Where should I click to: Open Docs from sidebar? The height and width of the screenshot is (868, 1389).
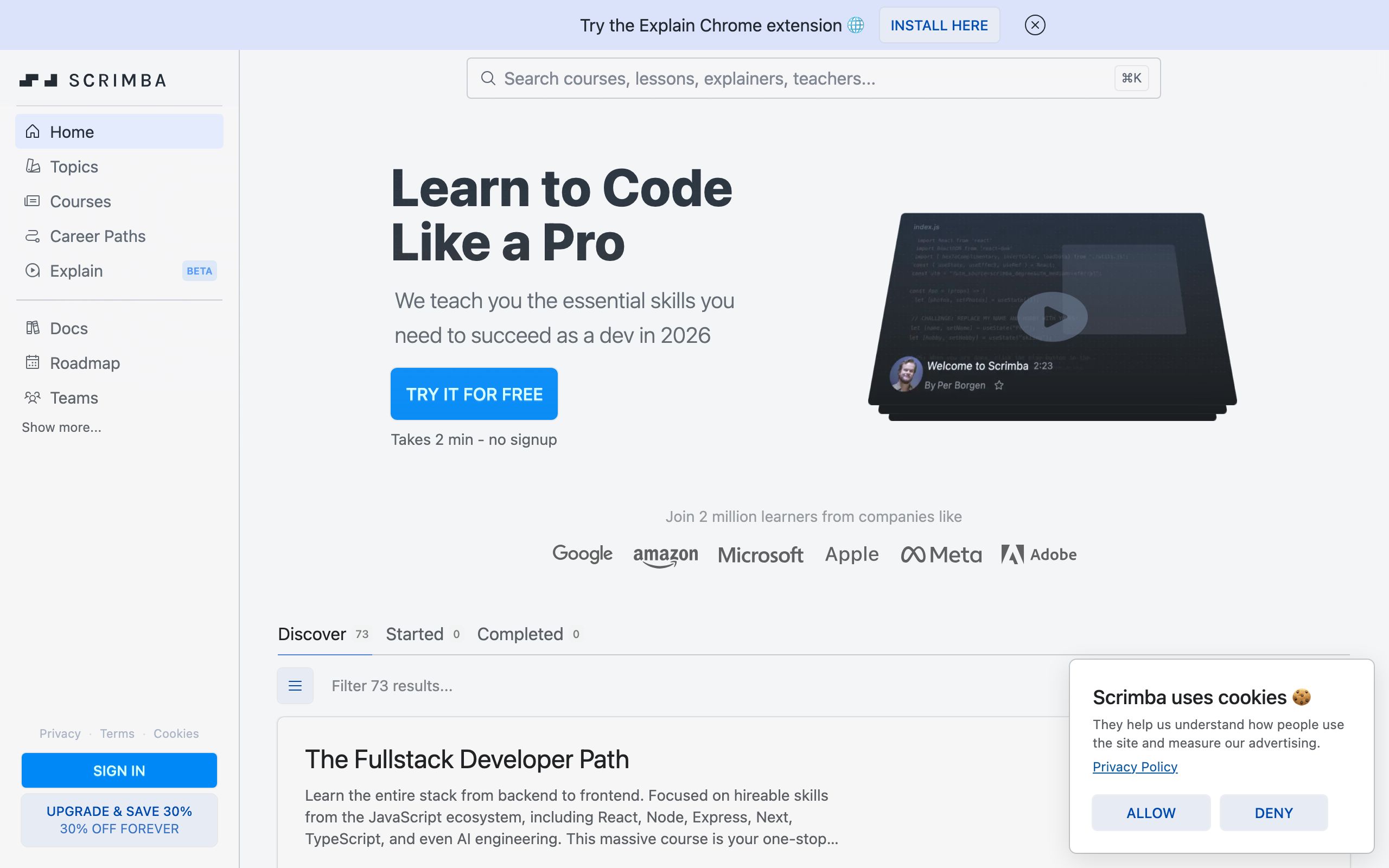click(x=119, y=328)
